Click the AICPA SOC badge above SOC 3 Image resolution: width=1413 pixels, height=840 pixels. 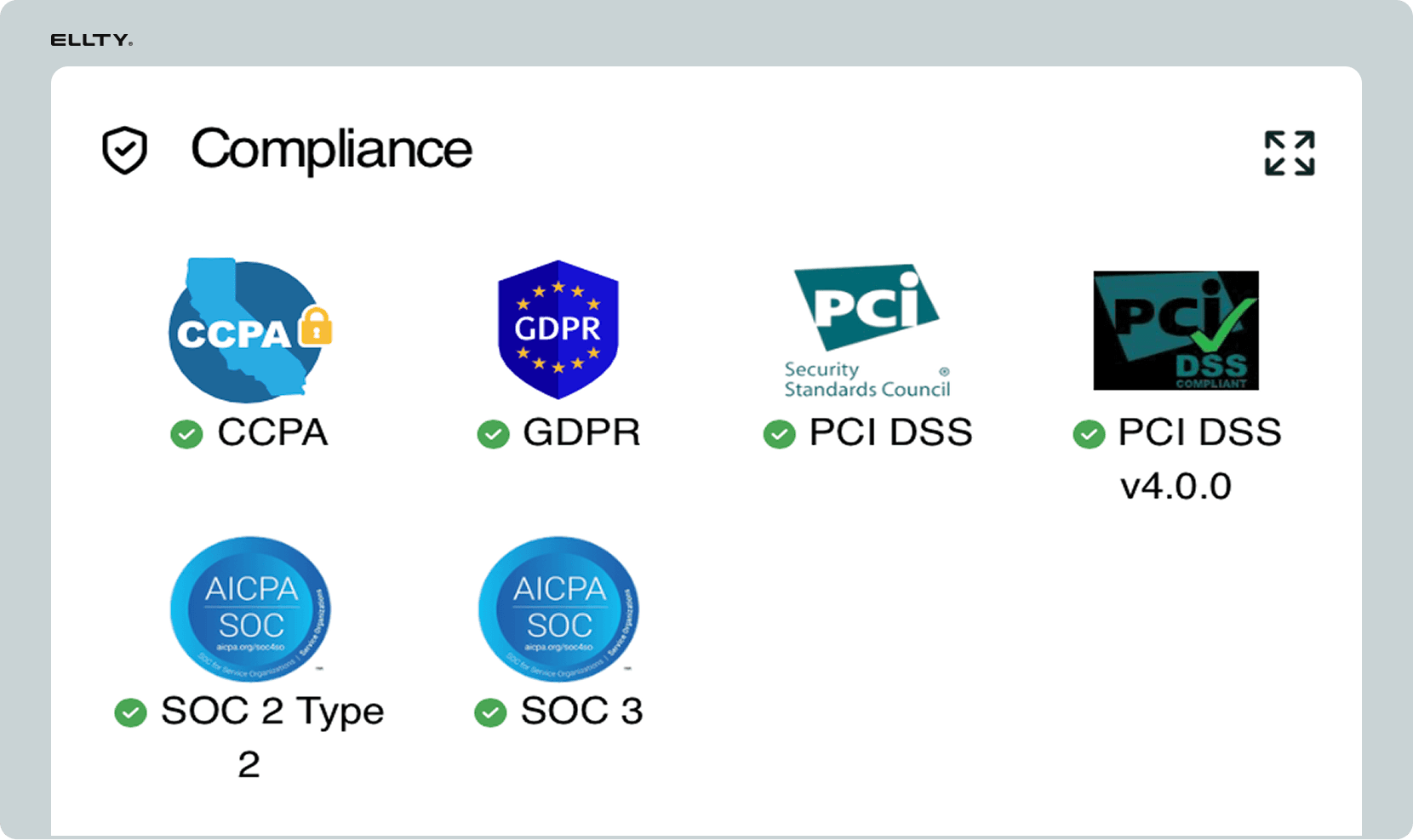(x=558, y=609)
